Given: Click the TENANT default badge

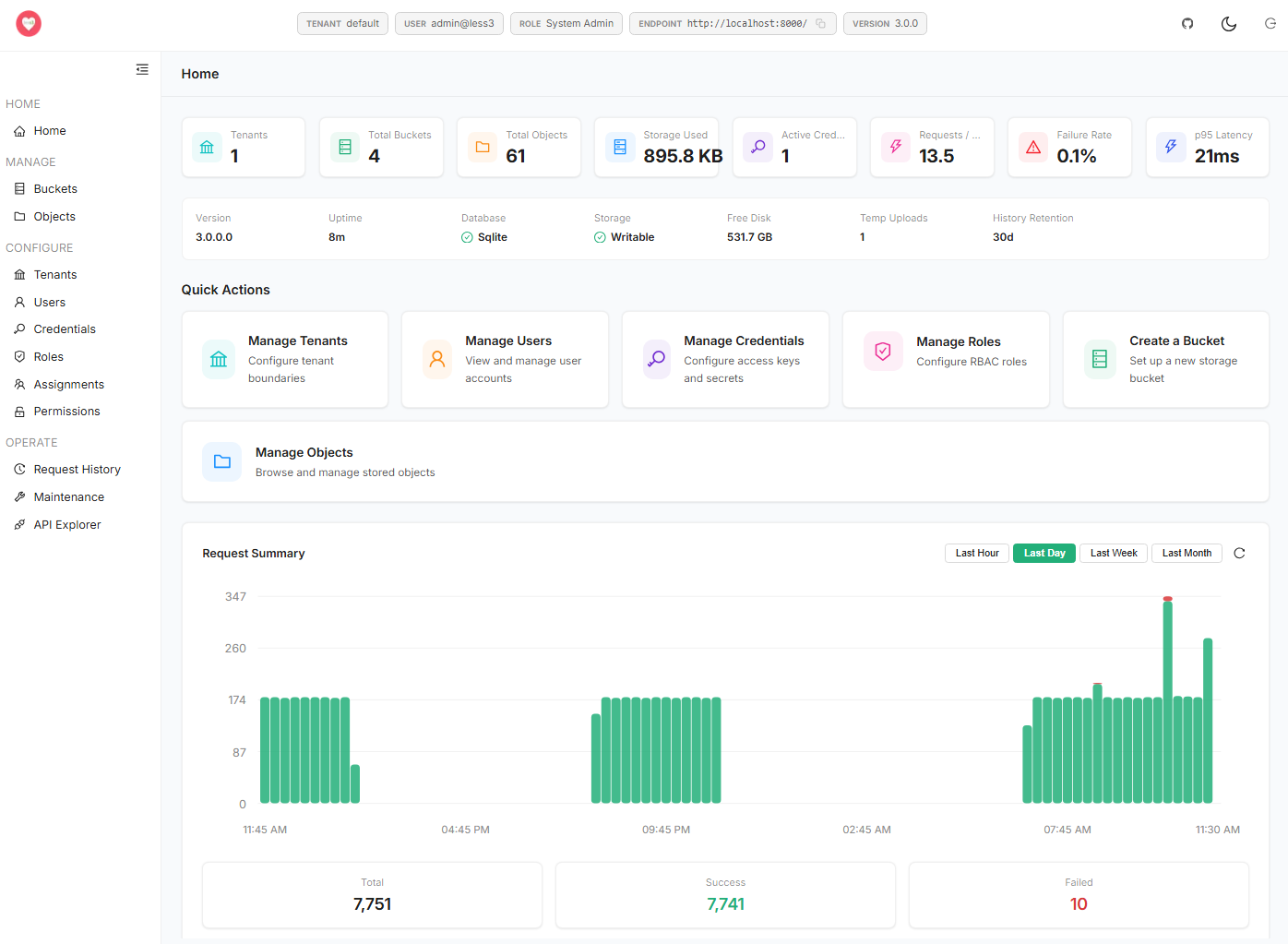Looking at the screenshot, I should [x=342, y=24].
